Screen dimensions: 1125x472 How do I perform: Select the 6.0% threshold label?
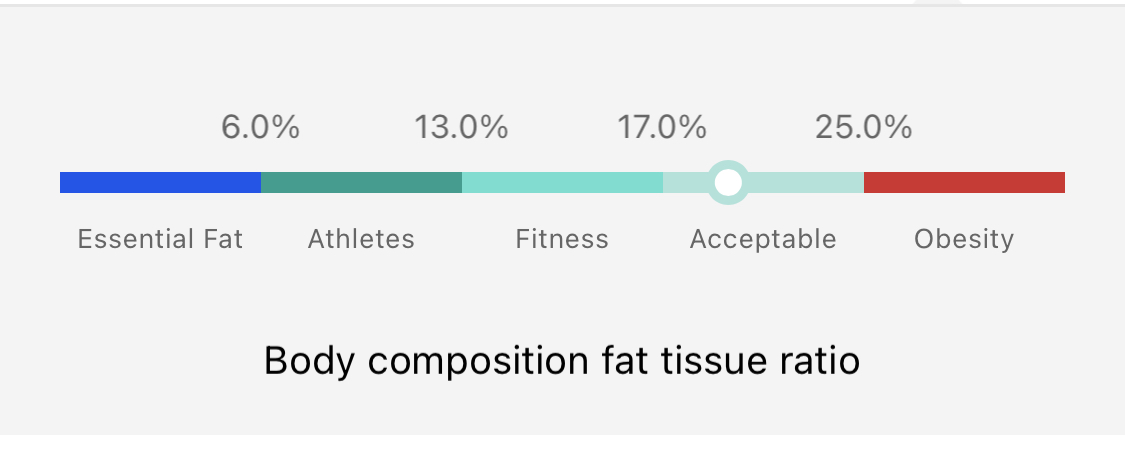click(x=260, y=128)
